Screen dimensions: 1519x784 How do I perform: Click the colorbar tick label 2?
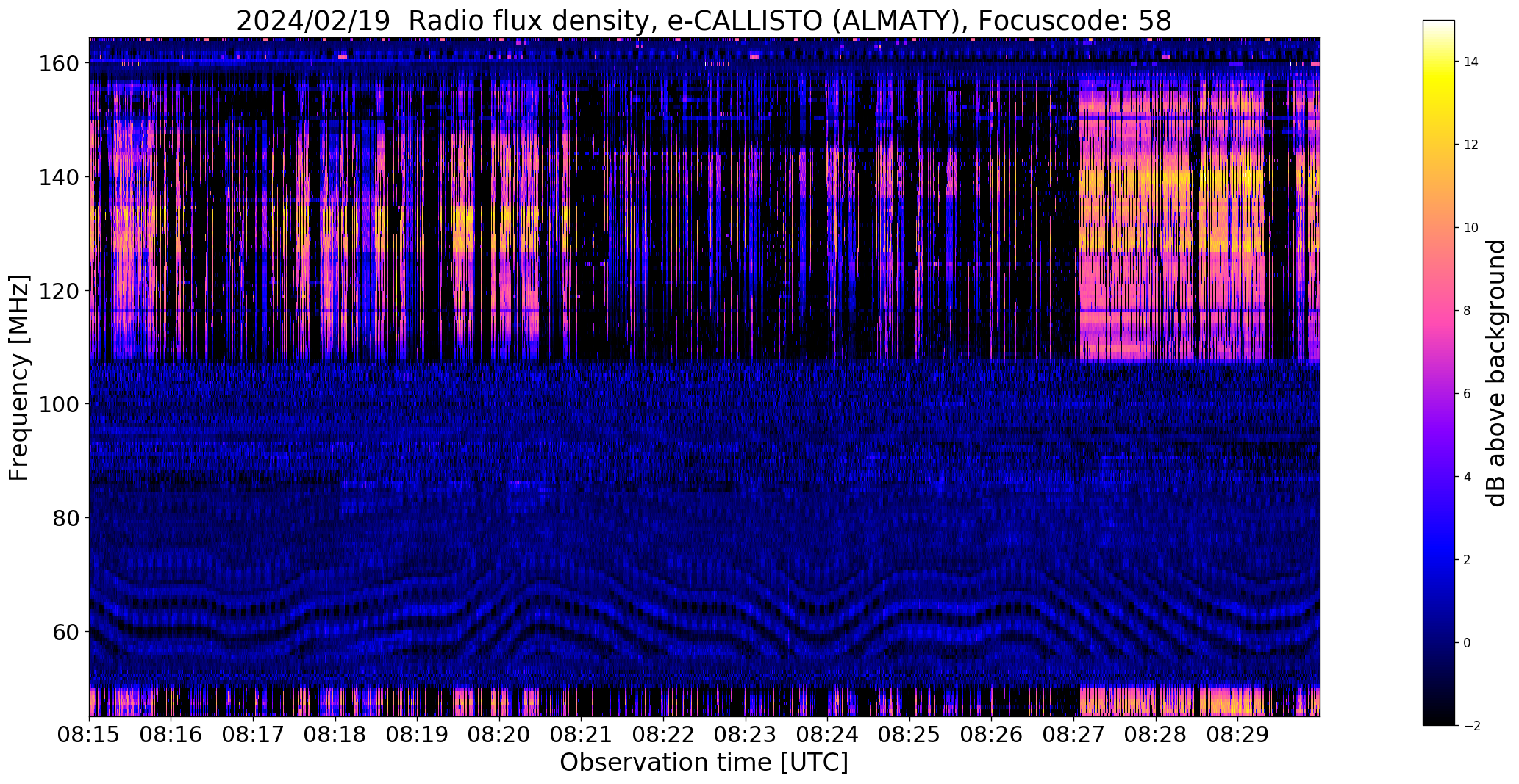pyautogui.click(x=1467, y=560)
